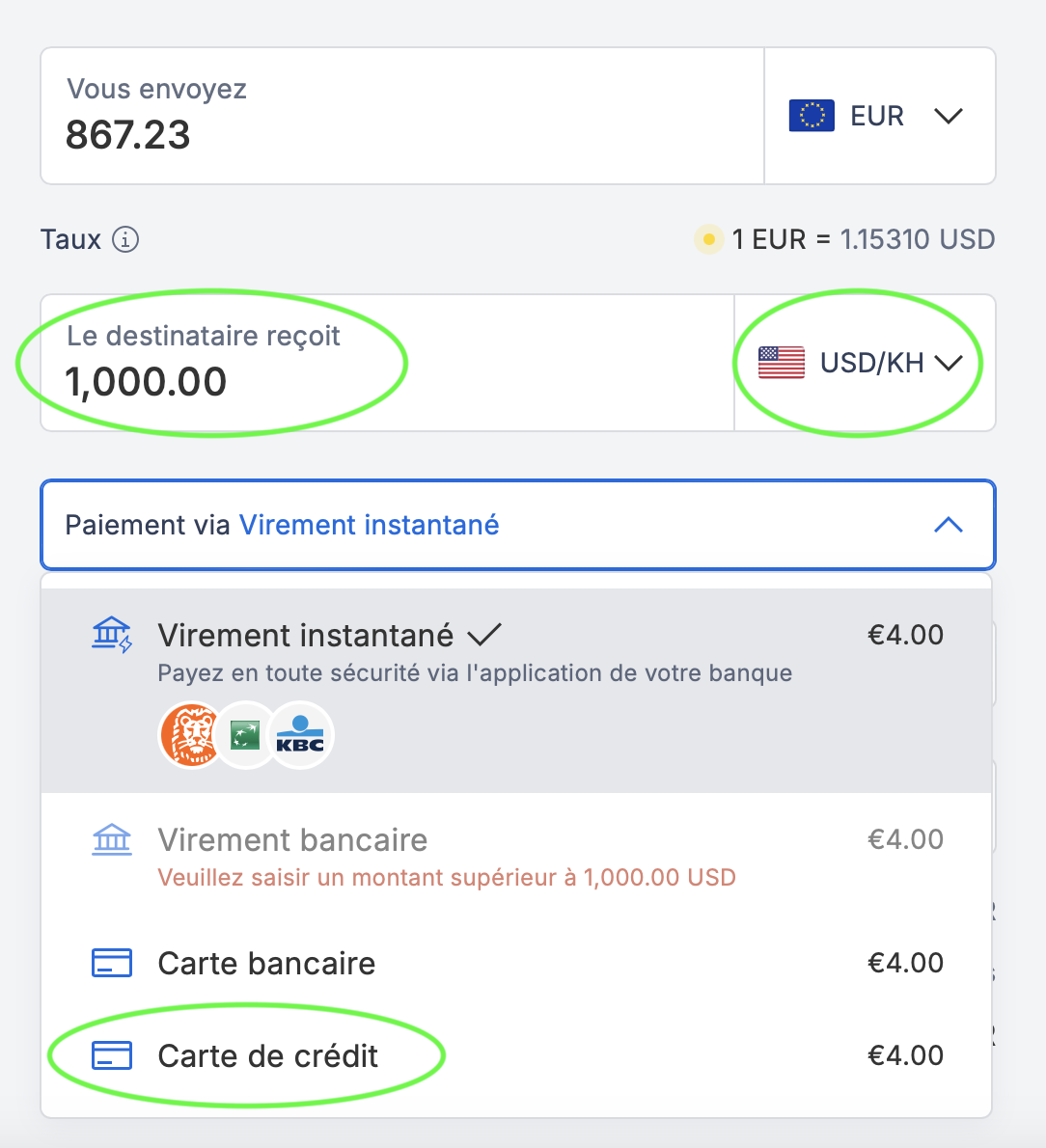The image size is (1046, 1148).
Task: Collapse the payment method list via chevron
Action: 949,525
